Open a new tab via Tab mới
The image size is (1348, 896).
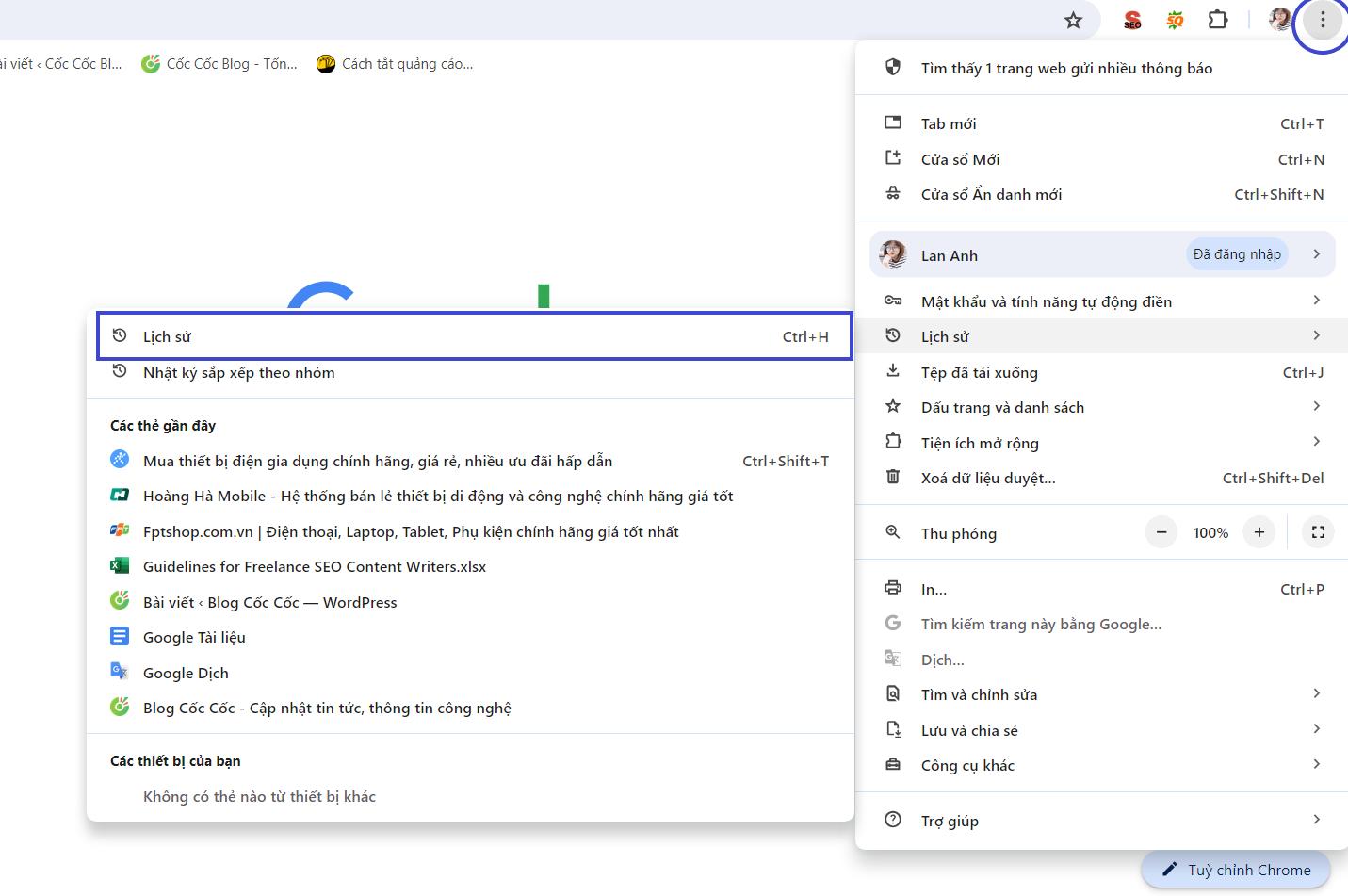pos(1102,123)
